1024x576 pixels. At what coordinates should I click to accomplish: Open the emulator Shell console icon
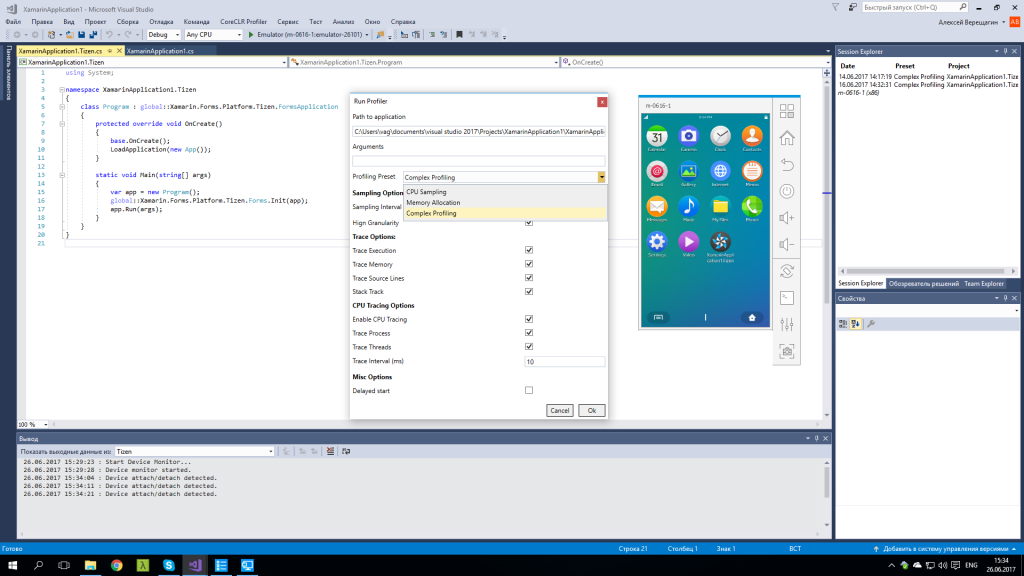[786, 298]
